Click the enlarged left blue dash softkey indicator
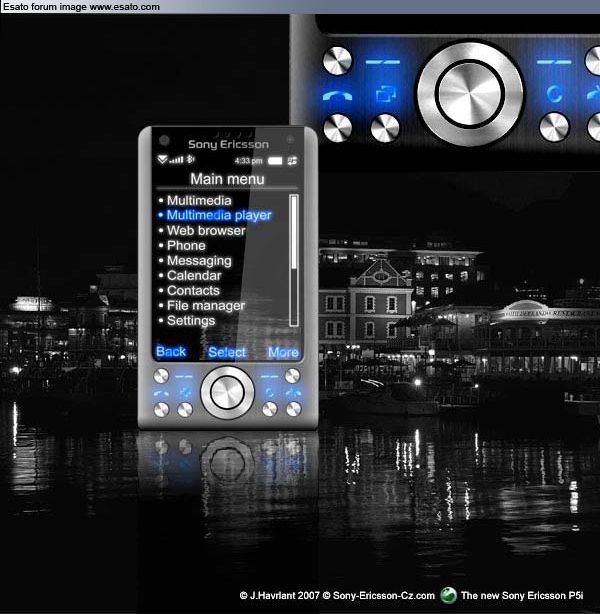Screen dimensions: 600x614 pyautogui.click(x=383, y=62)
